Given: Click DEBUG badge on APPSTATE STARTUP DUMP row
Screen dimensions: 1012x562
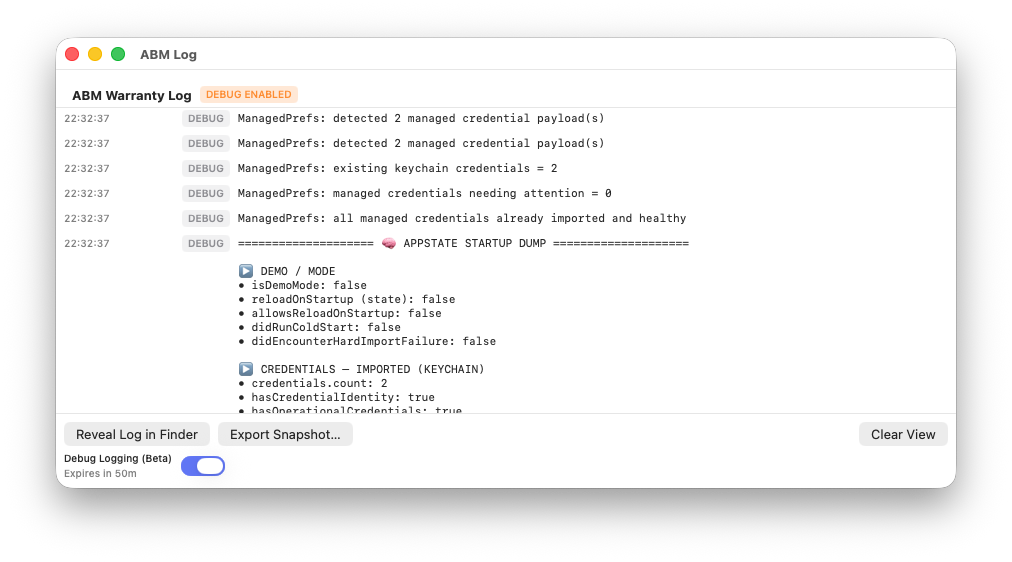Looking at the screenshot, I should pos(206,243).
